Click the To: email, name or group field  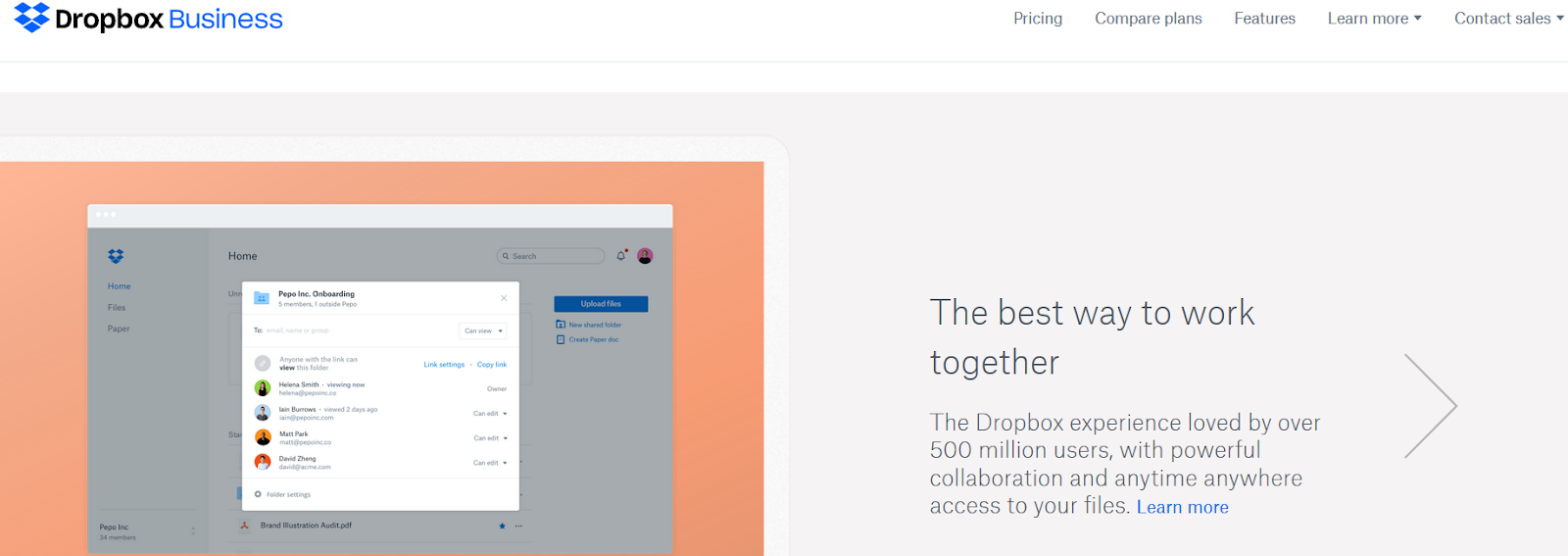point(353,330)
